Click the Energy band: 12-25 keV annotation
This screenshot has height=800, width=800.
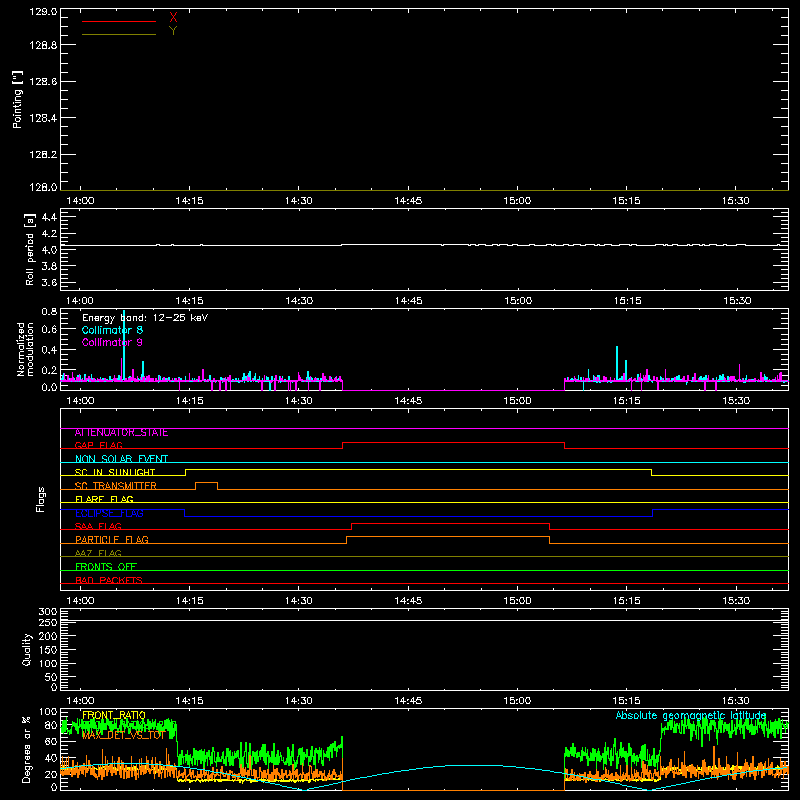tap(145, 318)
